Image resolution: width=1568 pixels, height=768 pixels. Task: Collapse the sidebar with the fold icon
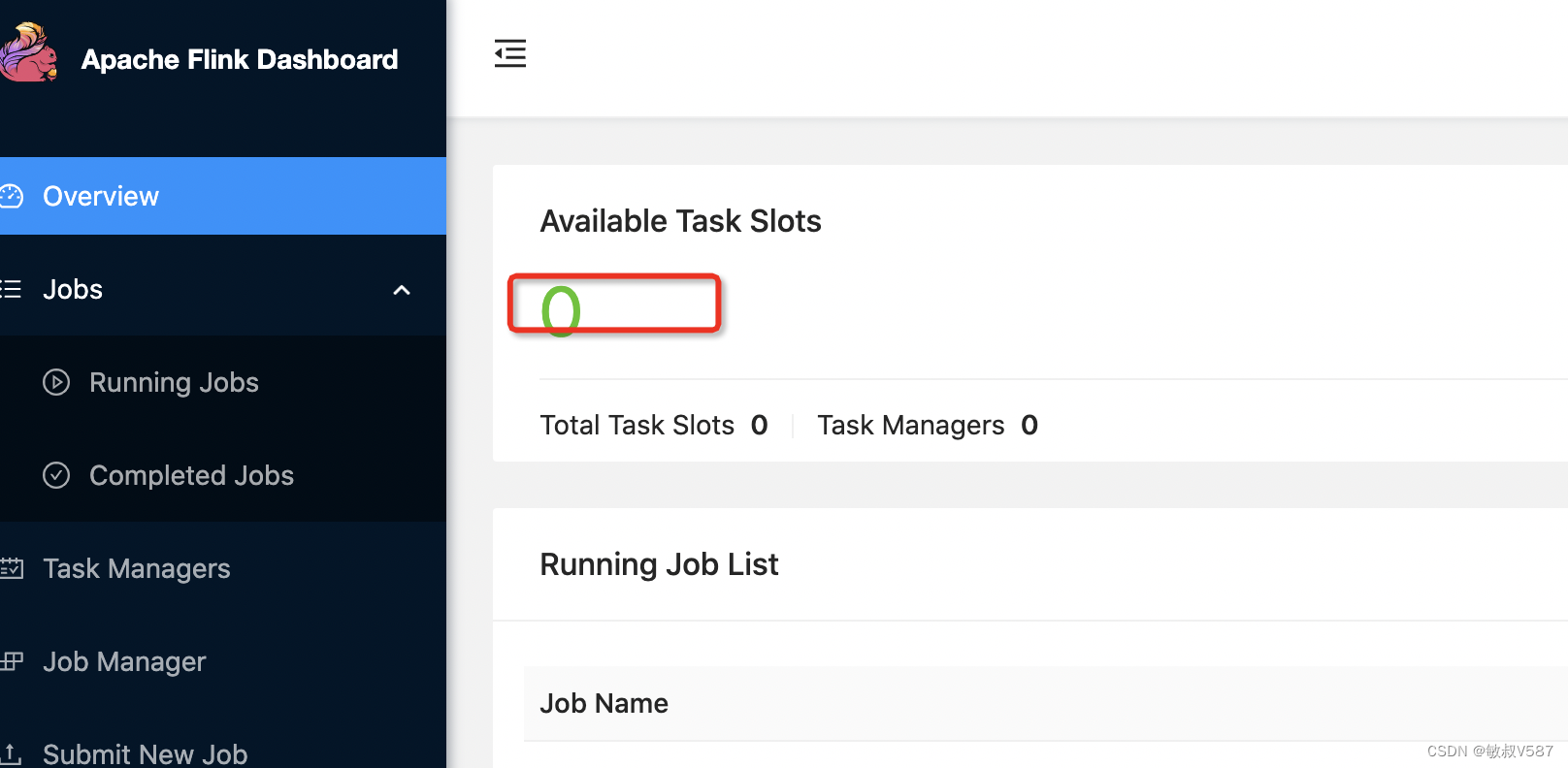pyautogui.click(x=509, y=53)
